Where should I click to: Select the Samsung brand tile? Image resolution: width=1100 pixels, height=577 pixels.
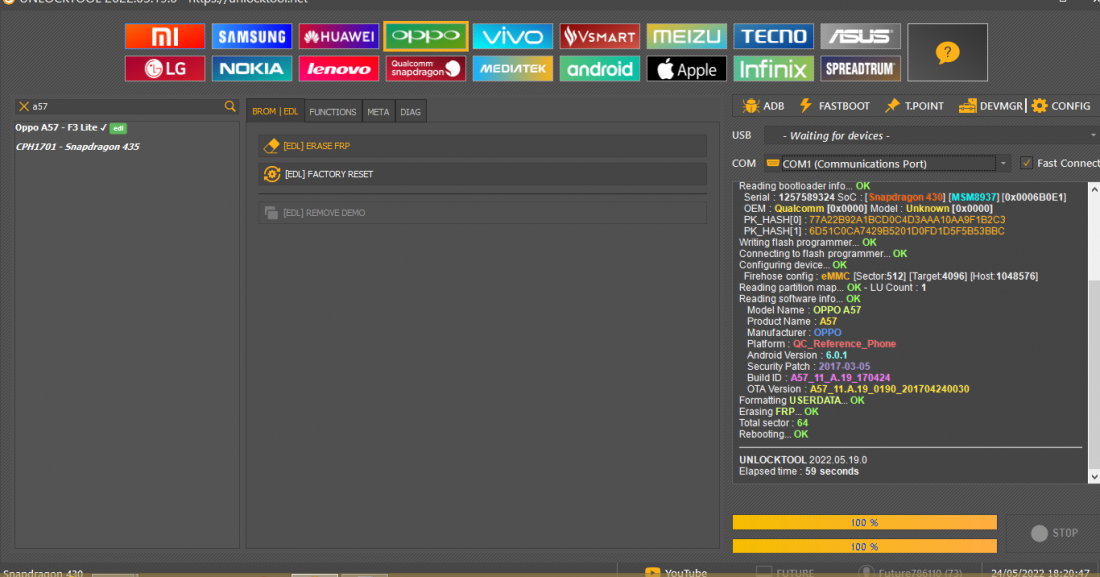pyautogui.click(x=252, y=37)
